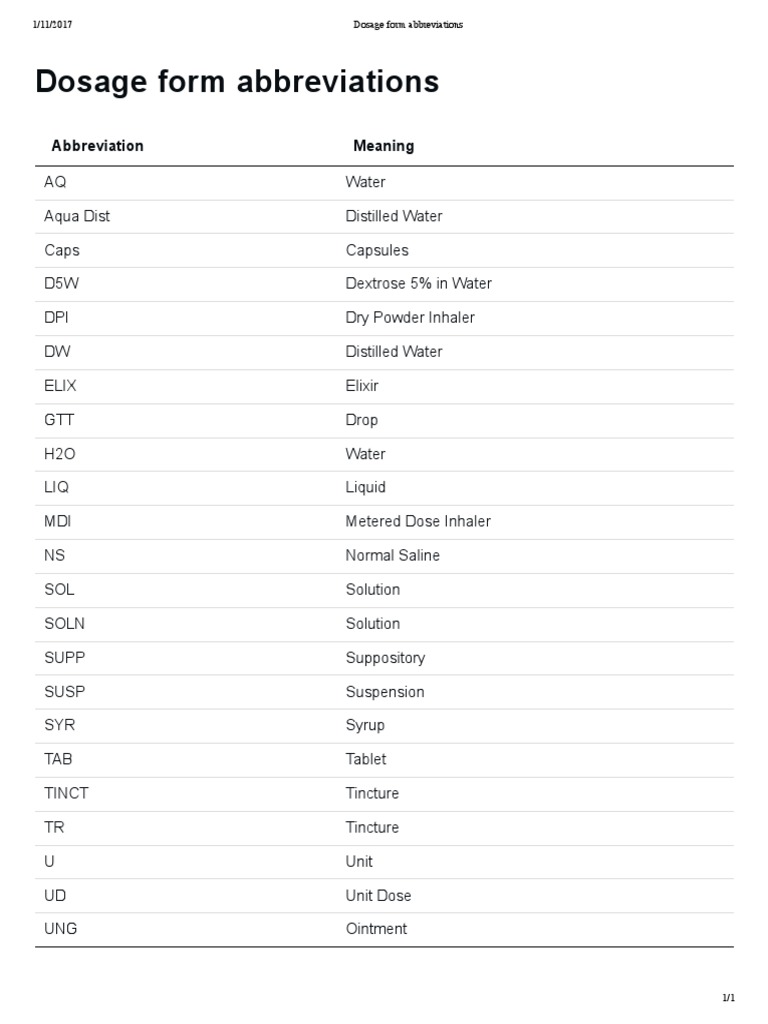The image size is (768, 1024).
Task: Click the 1/11/2017 date in header
Action: coord(52,25)
